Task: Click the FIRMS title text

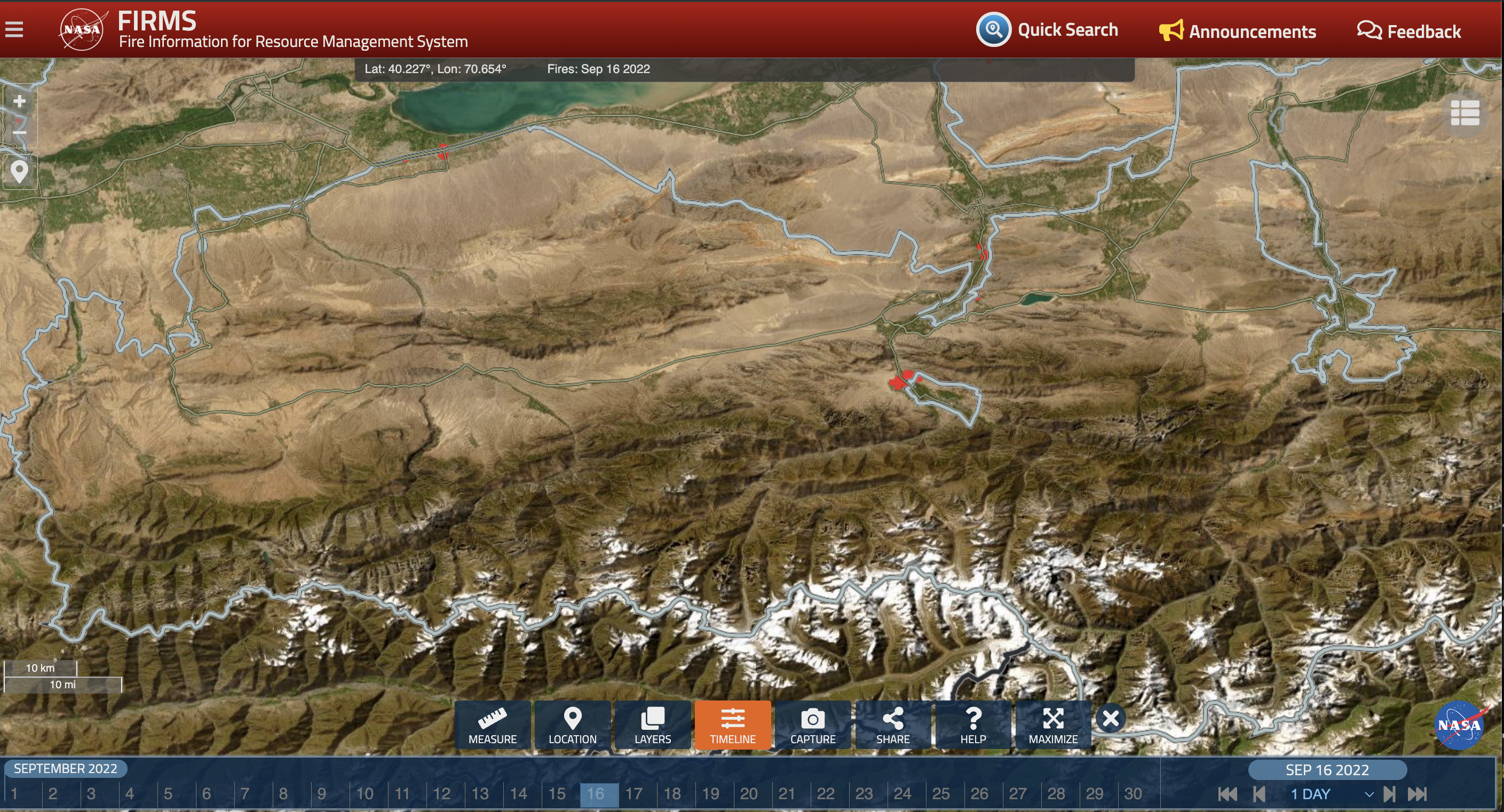Action: point(157,21)
